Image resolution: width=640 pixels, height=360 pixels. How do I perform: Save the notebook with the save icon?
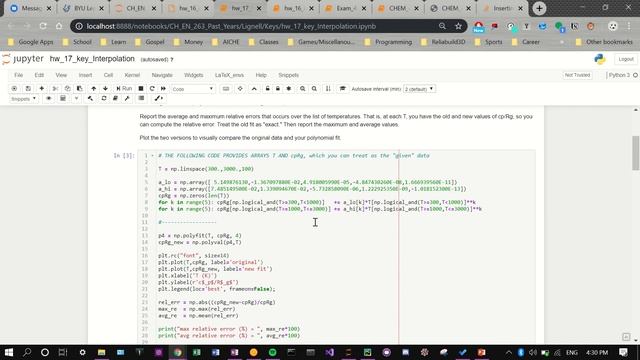[28, 89]
